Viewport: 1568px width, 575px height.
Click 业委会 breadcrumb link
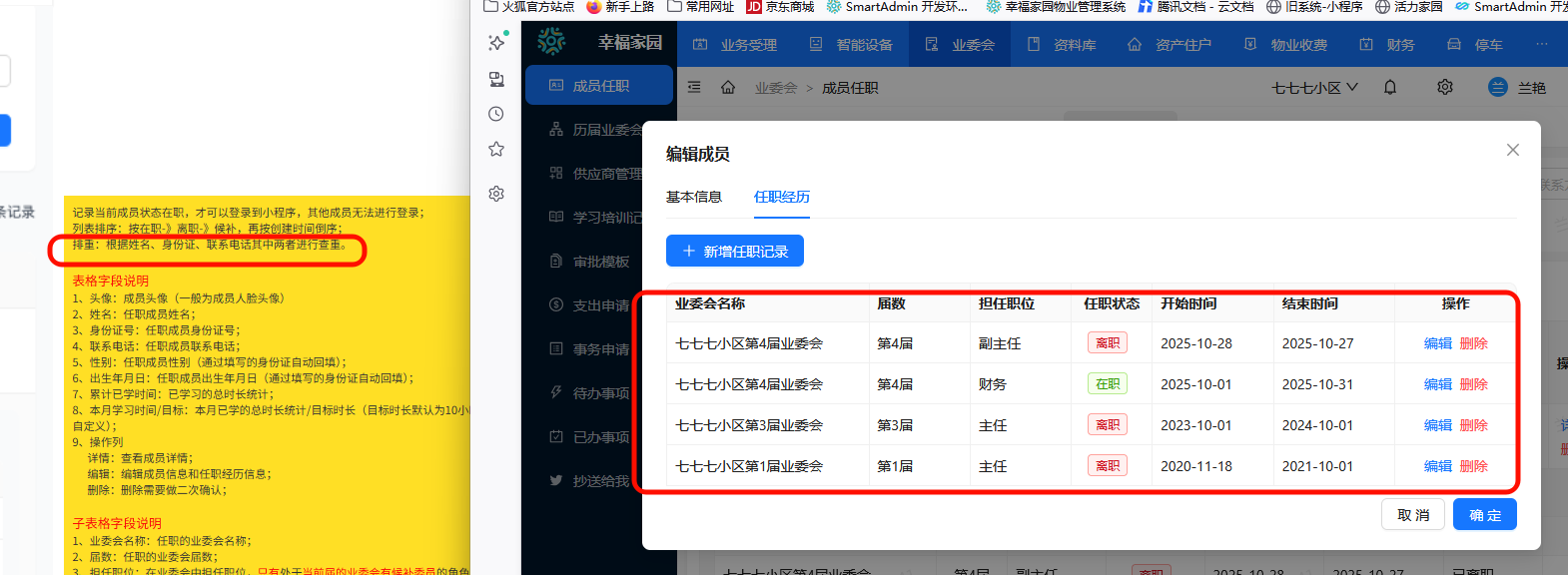(776, 88)
